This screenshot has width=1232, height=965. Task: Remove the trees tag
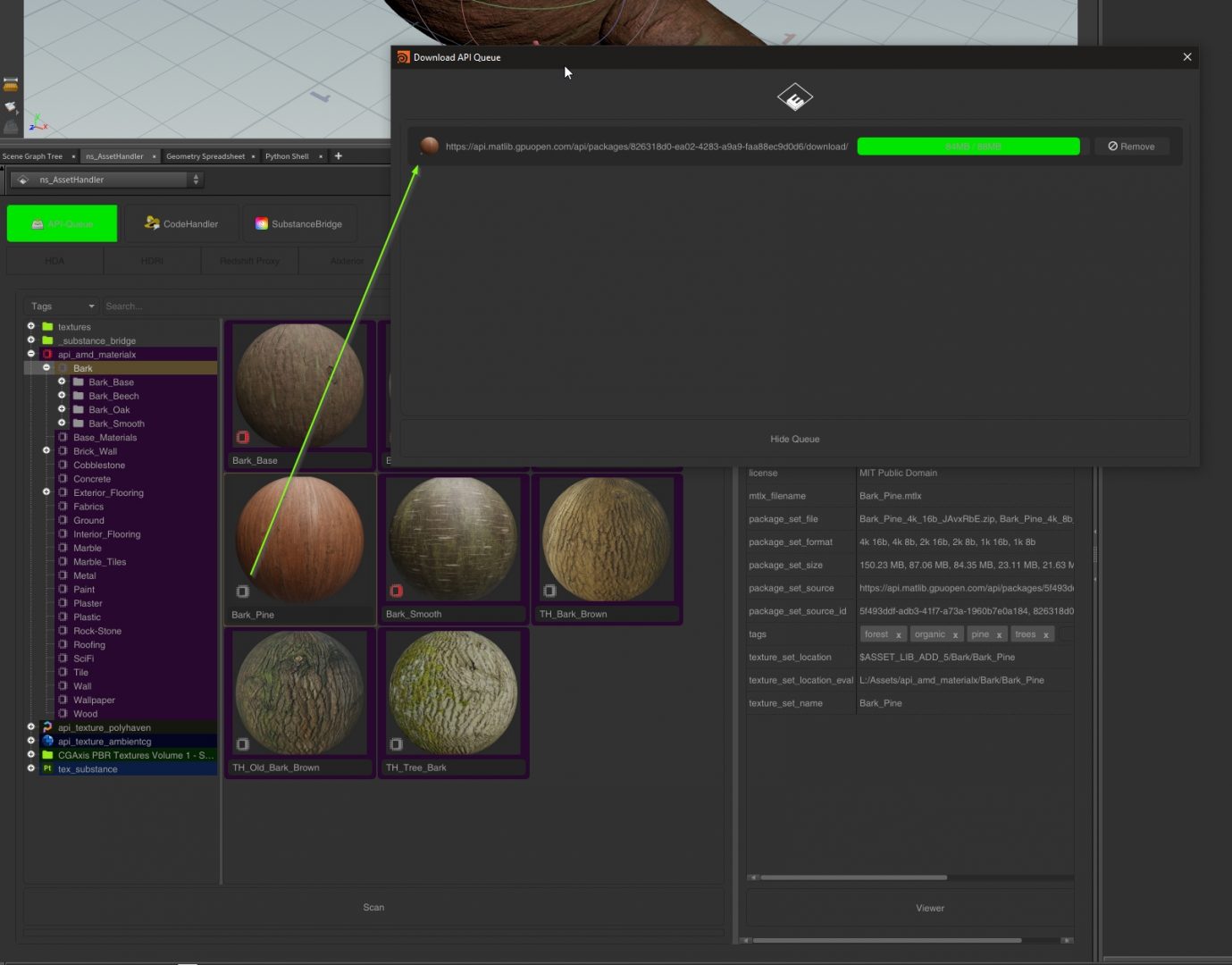[1045, 634]
